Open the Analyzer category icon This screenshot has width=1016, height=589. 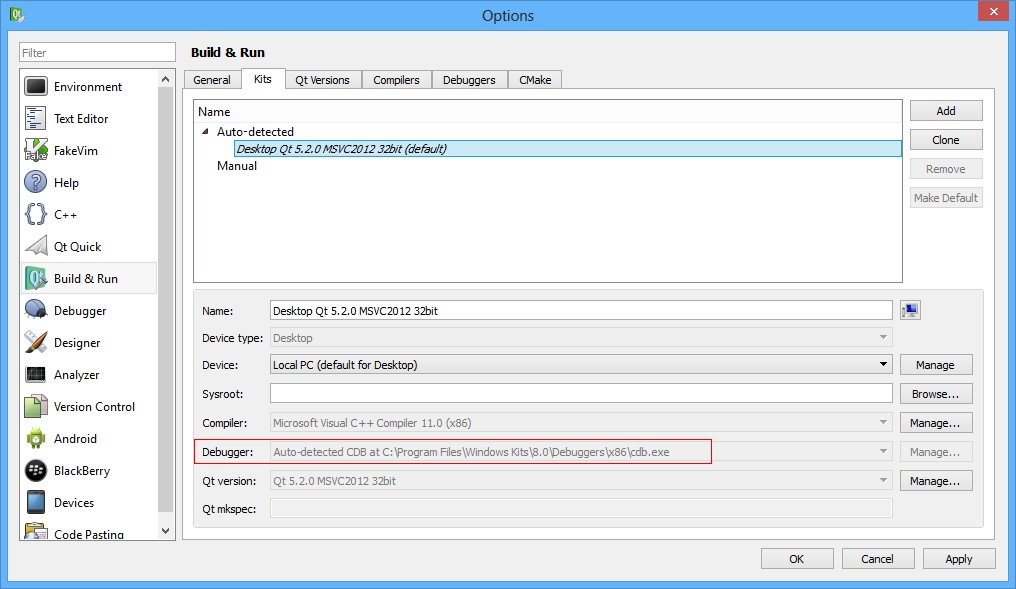click(36, 375)
